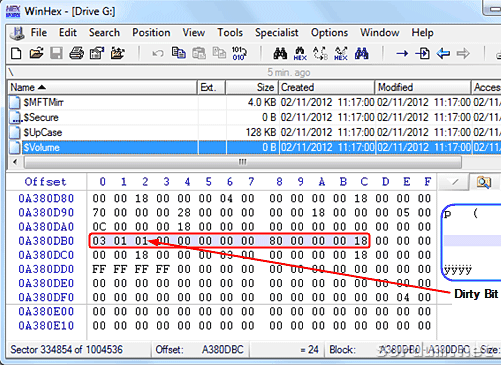Open Modify Data with the 101/010 icon

click(239, 53)
